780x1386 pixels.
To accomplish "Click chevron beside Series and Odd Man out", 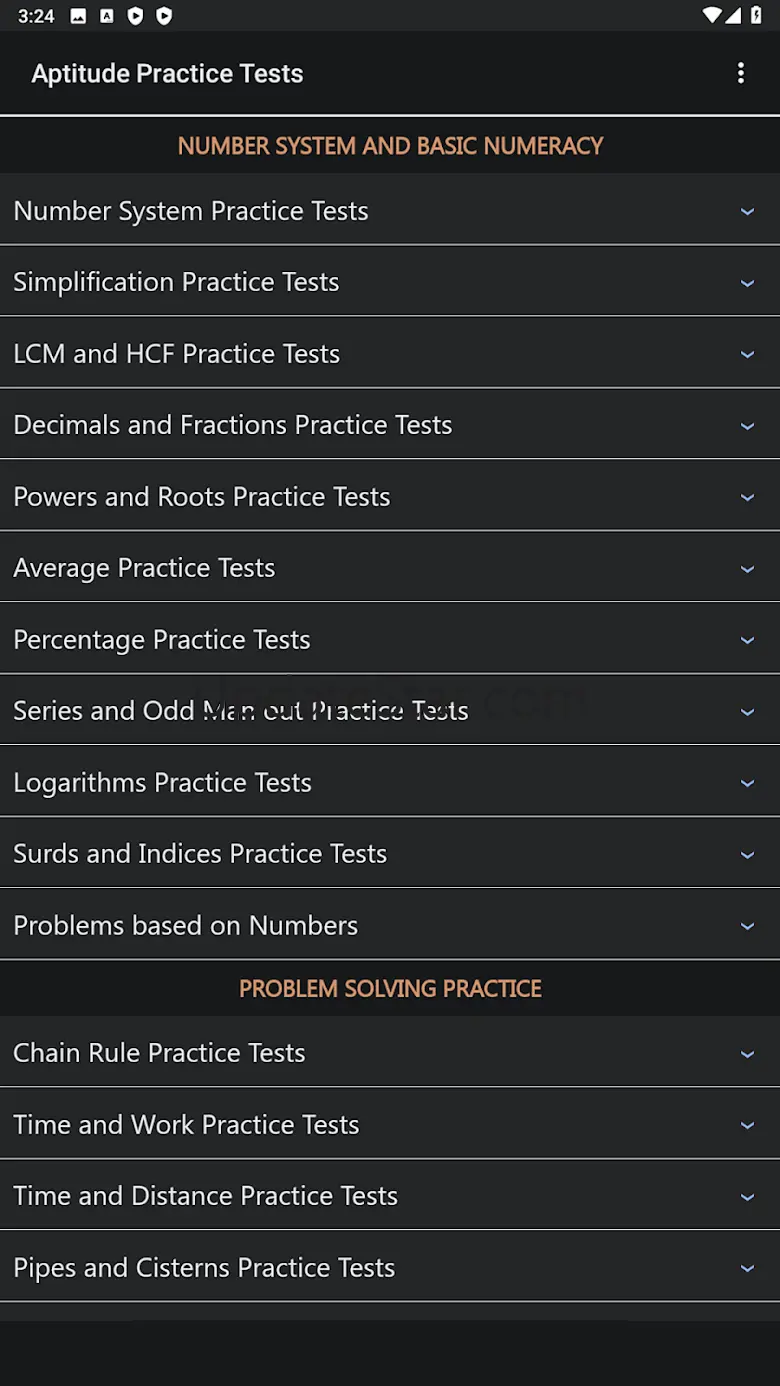I will [746, 712].
